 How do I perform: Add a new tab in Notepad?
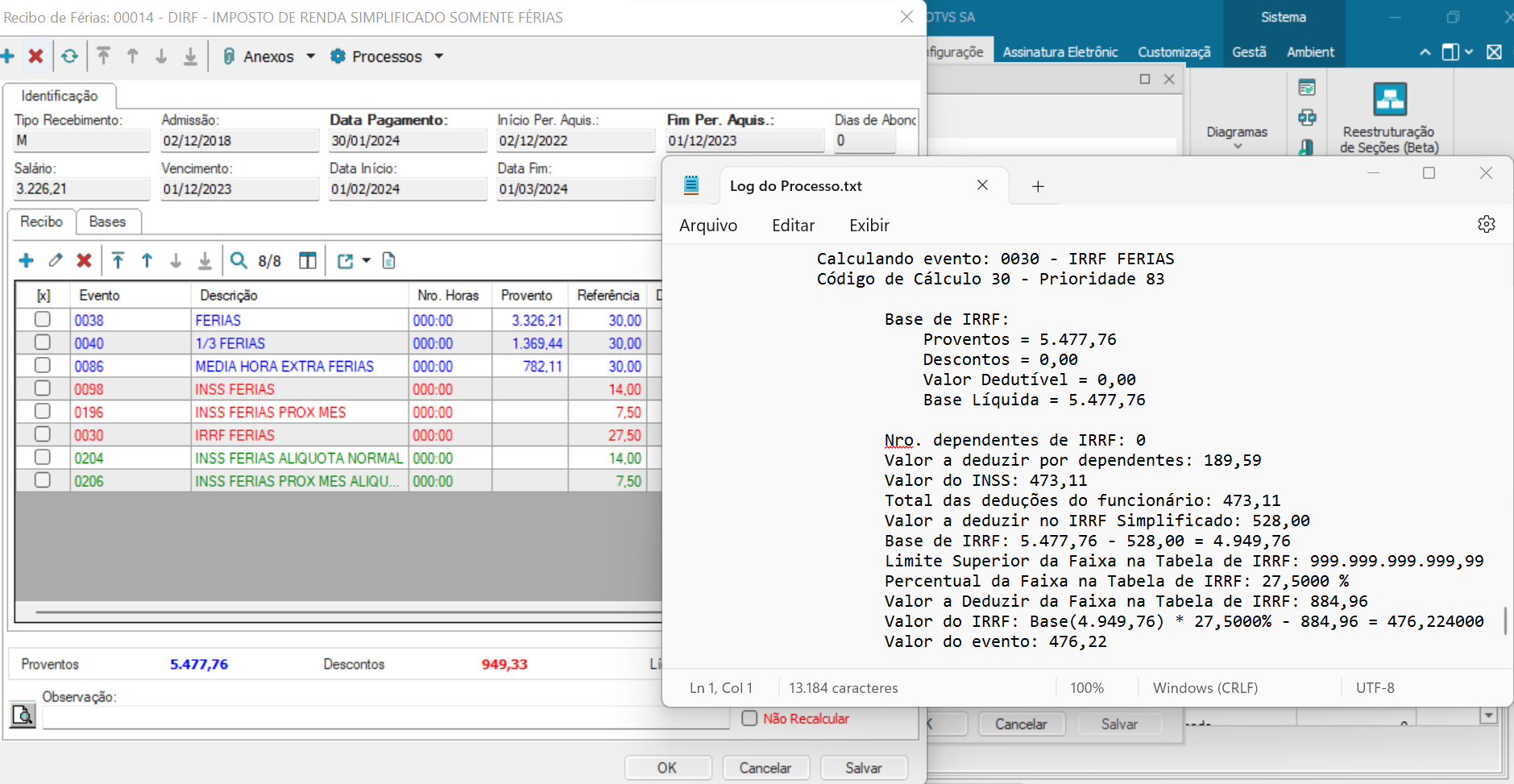(1038, 186)
